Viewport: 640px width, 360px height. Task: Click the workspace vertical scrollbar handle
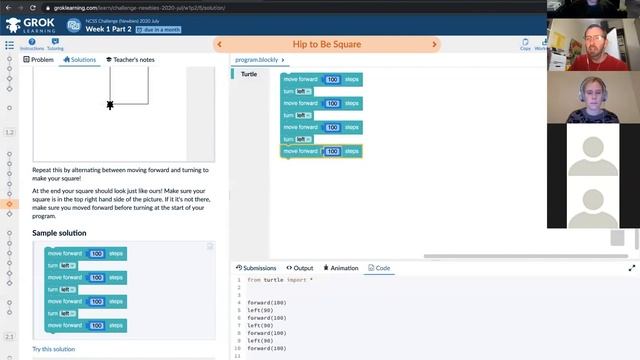coord(637,239)
